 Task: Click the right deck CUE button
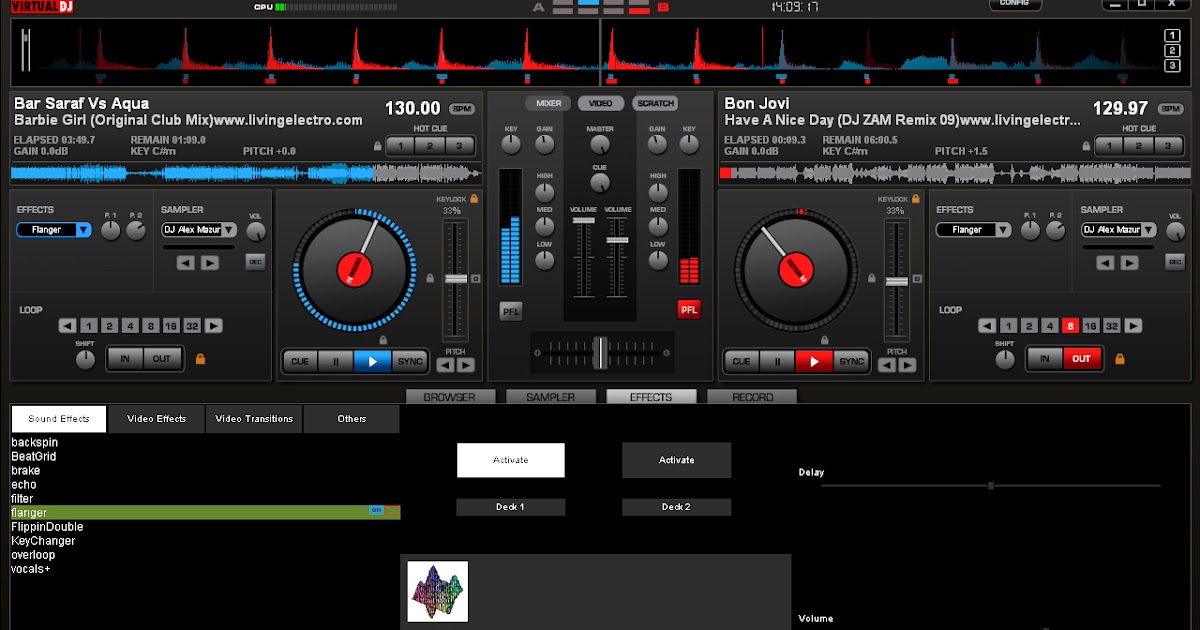[741, 361]
